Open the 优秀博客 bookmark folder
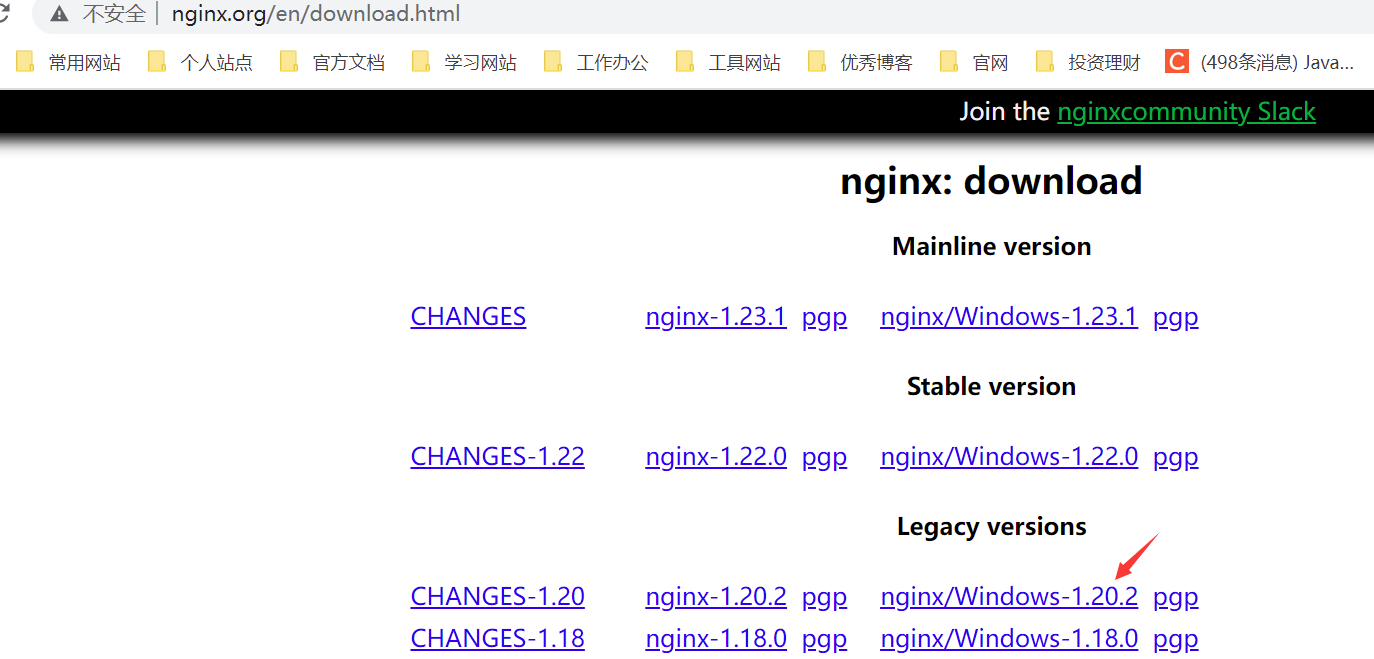This screenshot has width=1374, height=659. point(860,62)
